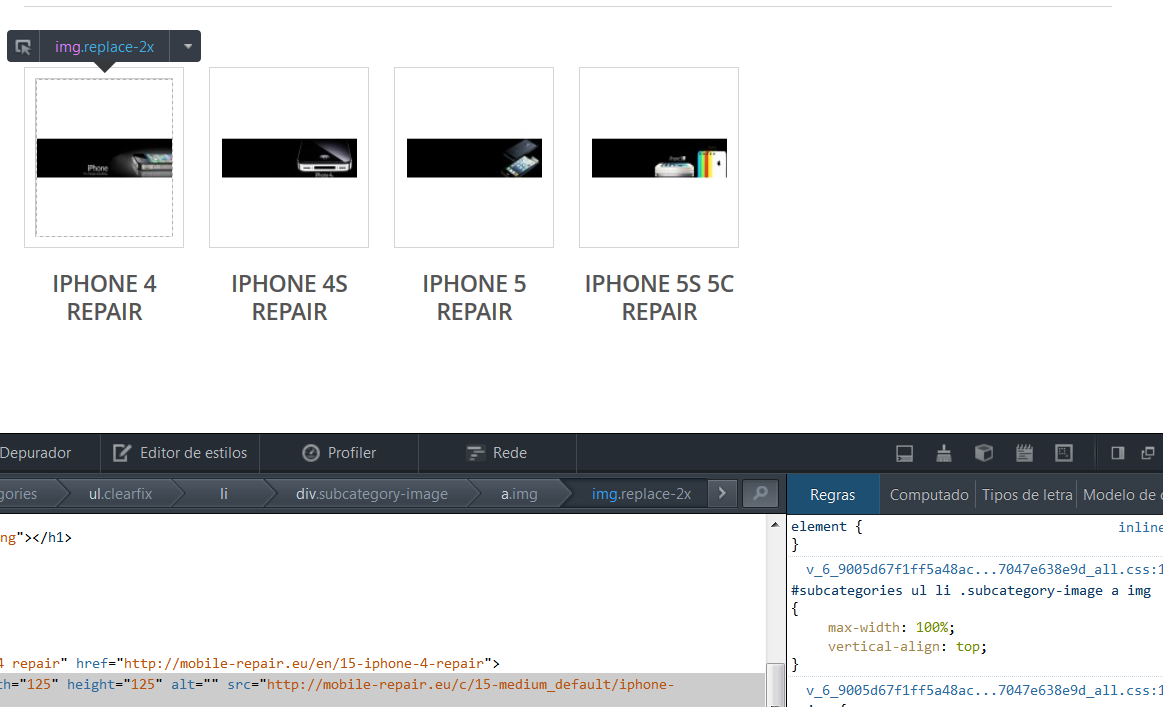
Task: Click the #subcategories rule selector
Action: pyautogui.click(x=971, y=591)
